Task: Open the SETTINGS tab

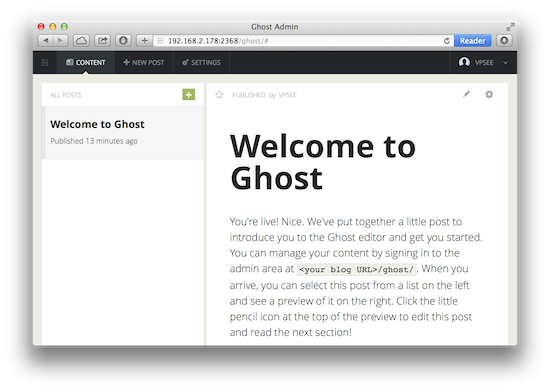Action: 201,62
